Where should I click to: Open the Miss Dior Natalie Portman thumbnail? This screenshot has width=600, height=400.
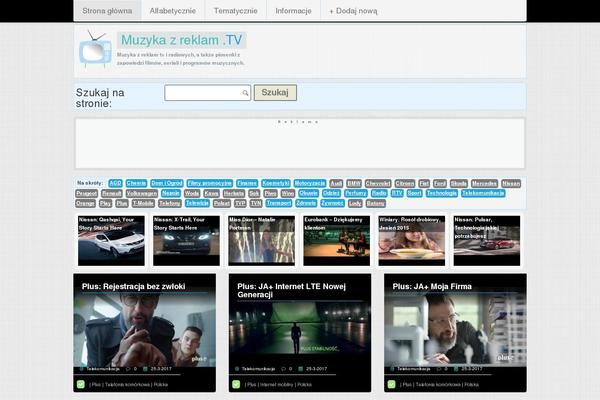[x=261, y=240]
